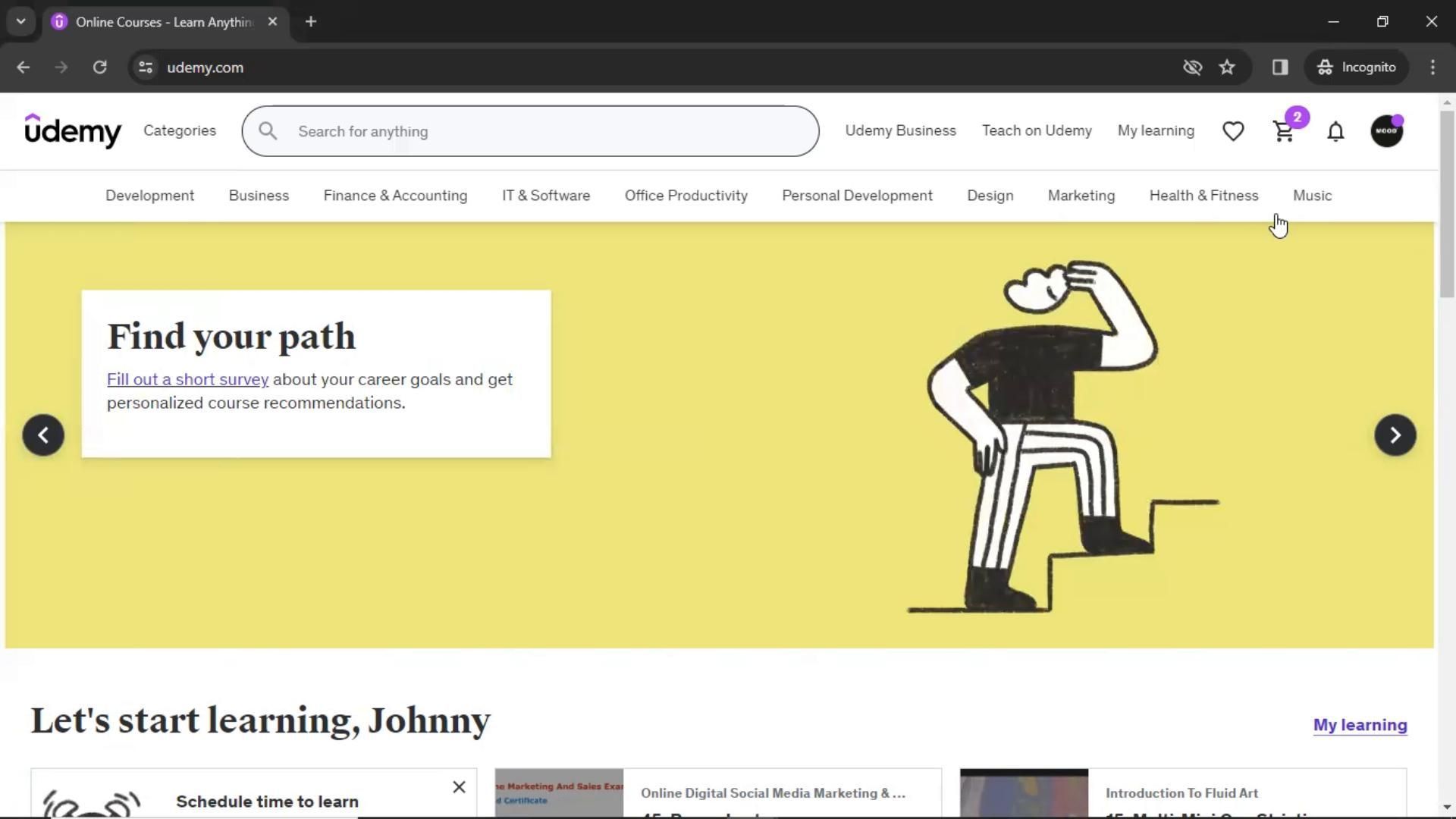
Task: Click the search magnifier icon
Action: (x=268, y=131)
